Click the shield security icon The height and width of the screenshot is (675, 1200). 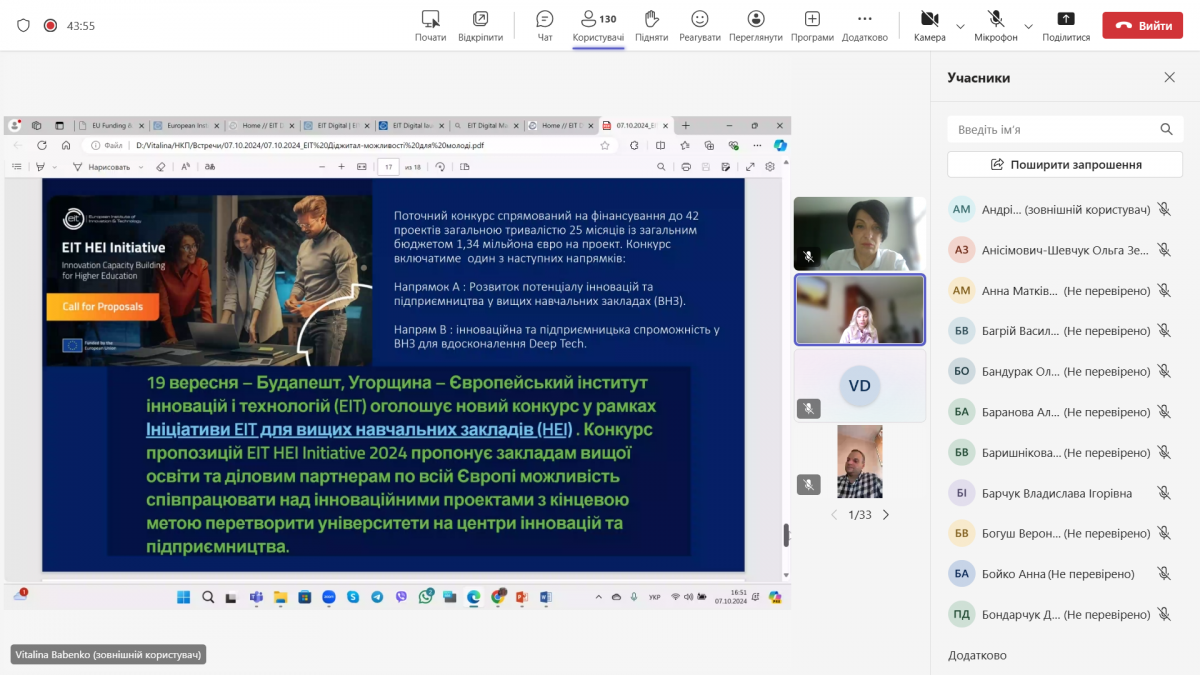coord(23,26)
